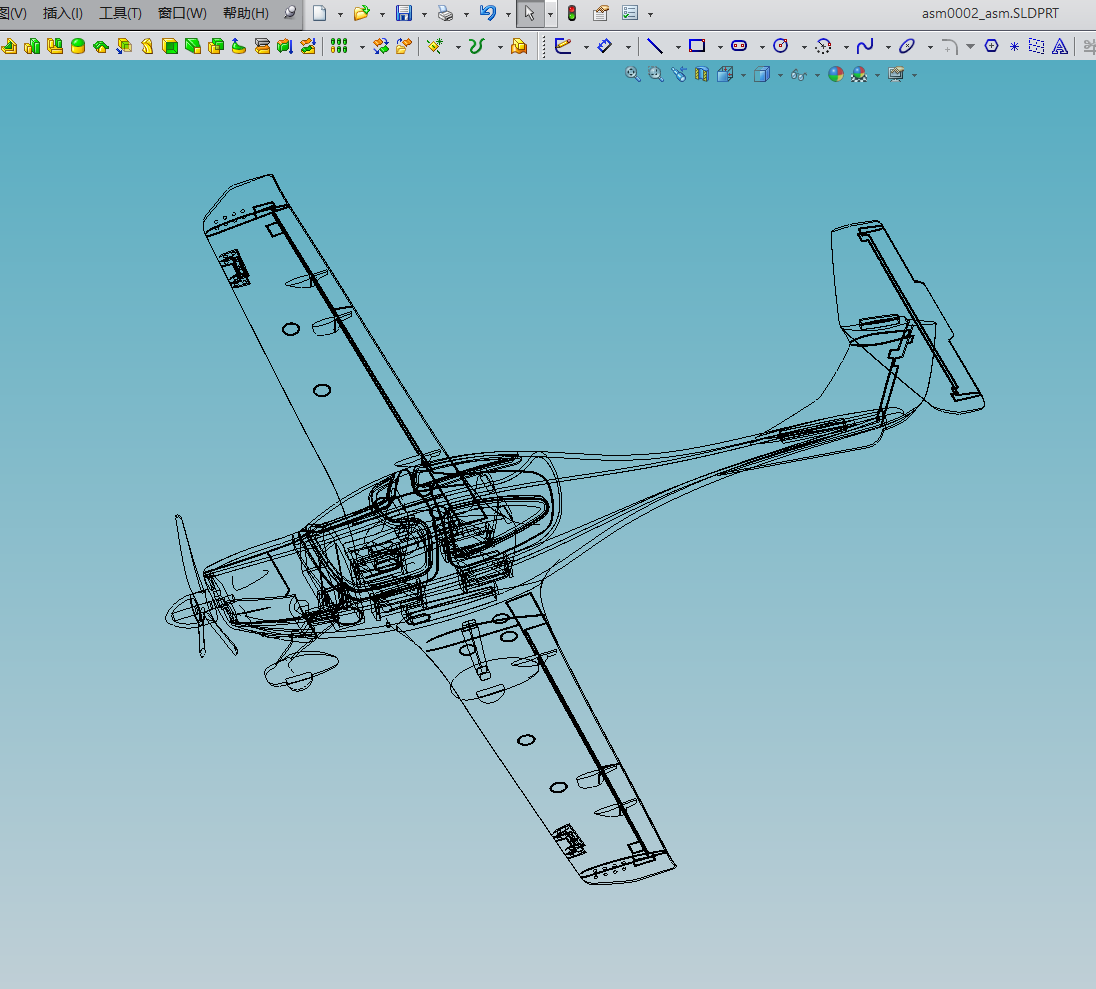This screenshot has height=989, width=1096.
Task: Click the Zoom to Fit magnifier
Action: click(x=633, y=74)
